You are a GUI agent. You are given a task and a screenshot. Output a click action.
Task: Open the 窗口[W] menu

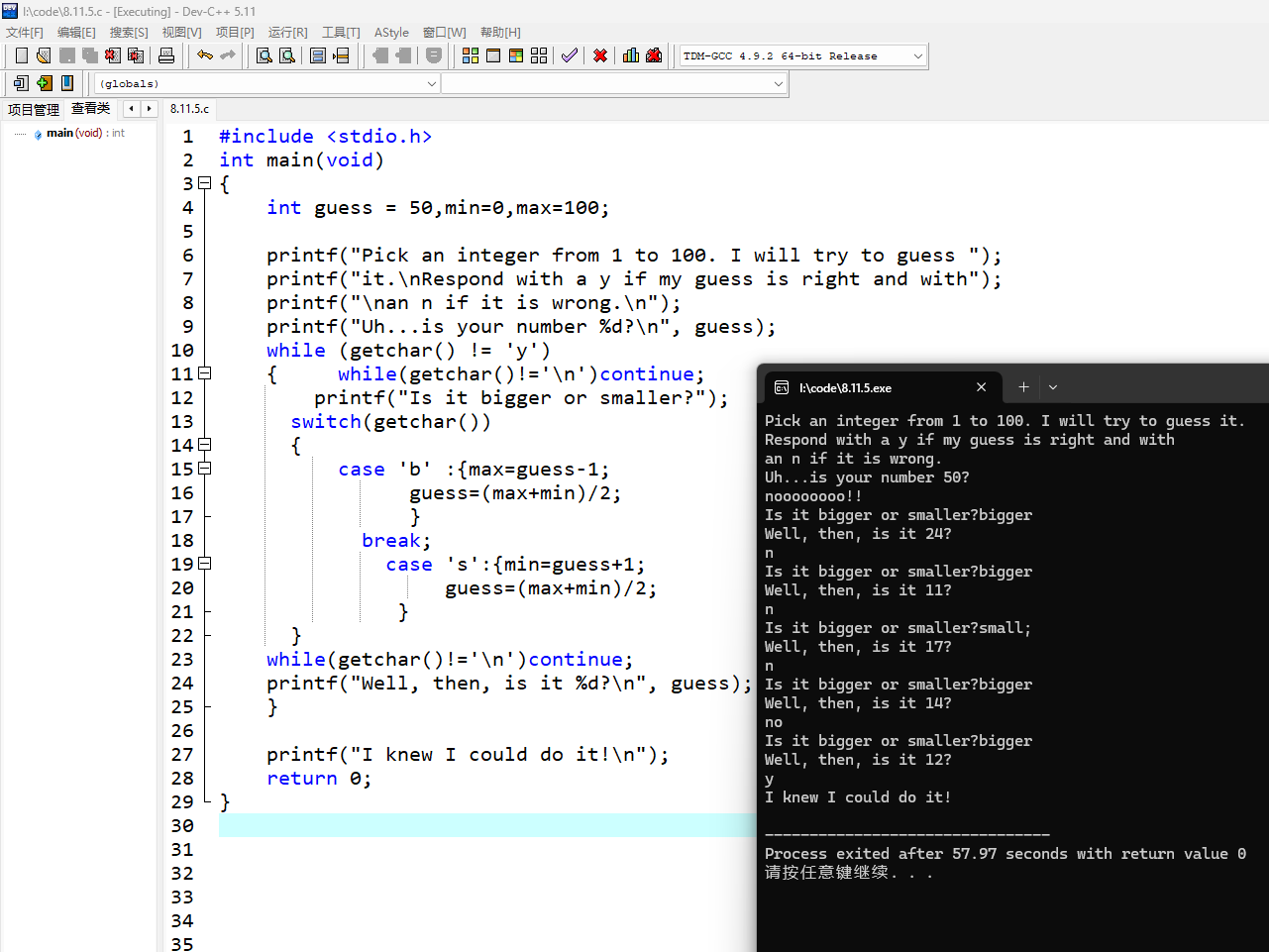444,33
